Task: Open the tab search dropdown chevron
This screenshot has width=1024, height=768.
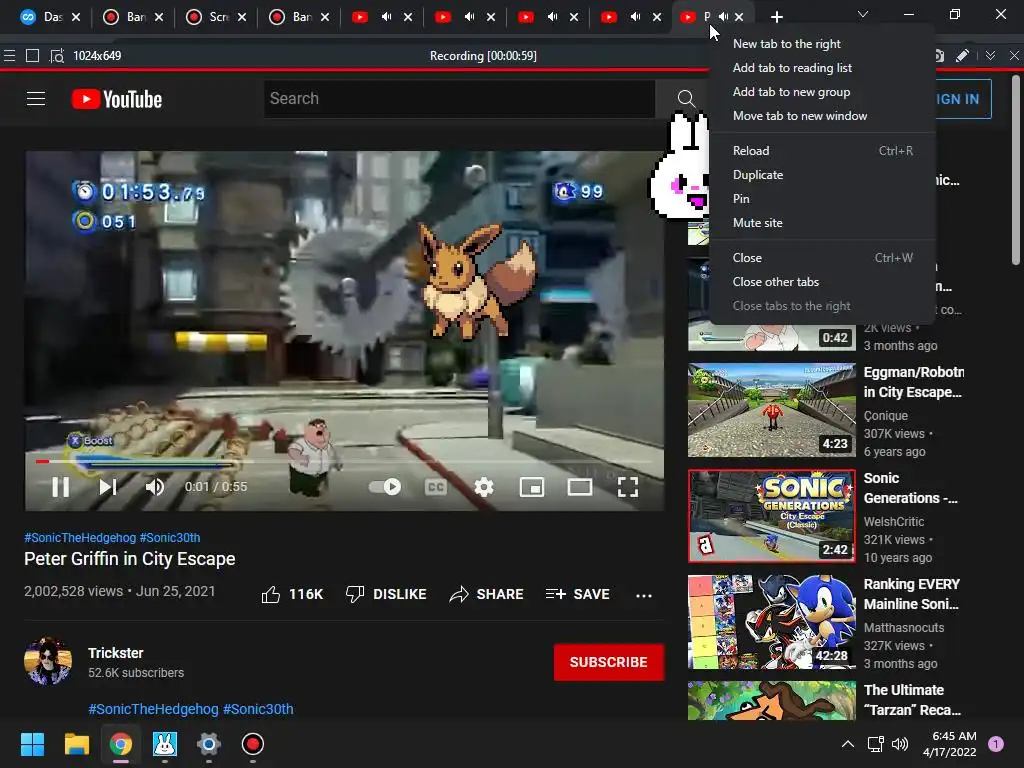Action: click(x=863, y=14)
